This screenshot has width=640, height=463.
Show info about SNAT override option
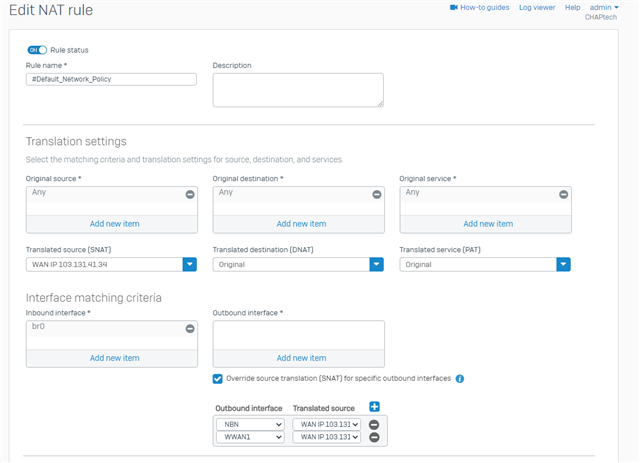460,379
